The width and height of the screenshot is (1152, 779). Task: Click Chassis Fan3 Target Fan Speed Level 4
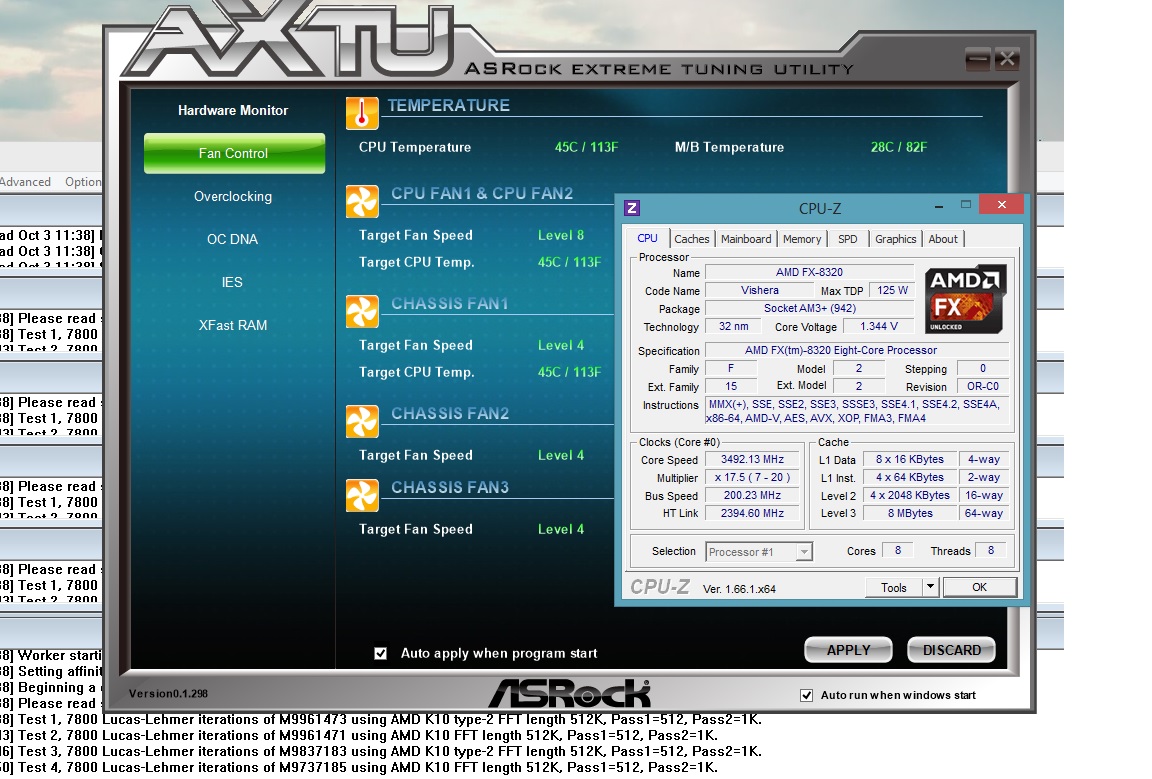pos(561,529)
